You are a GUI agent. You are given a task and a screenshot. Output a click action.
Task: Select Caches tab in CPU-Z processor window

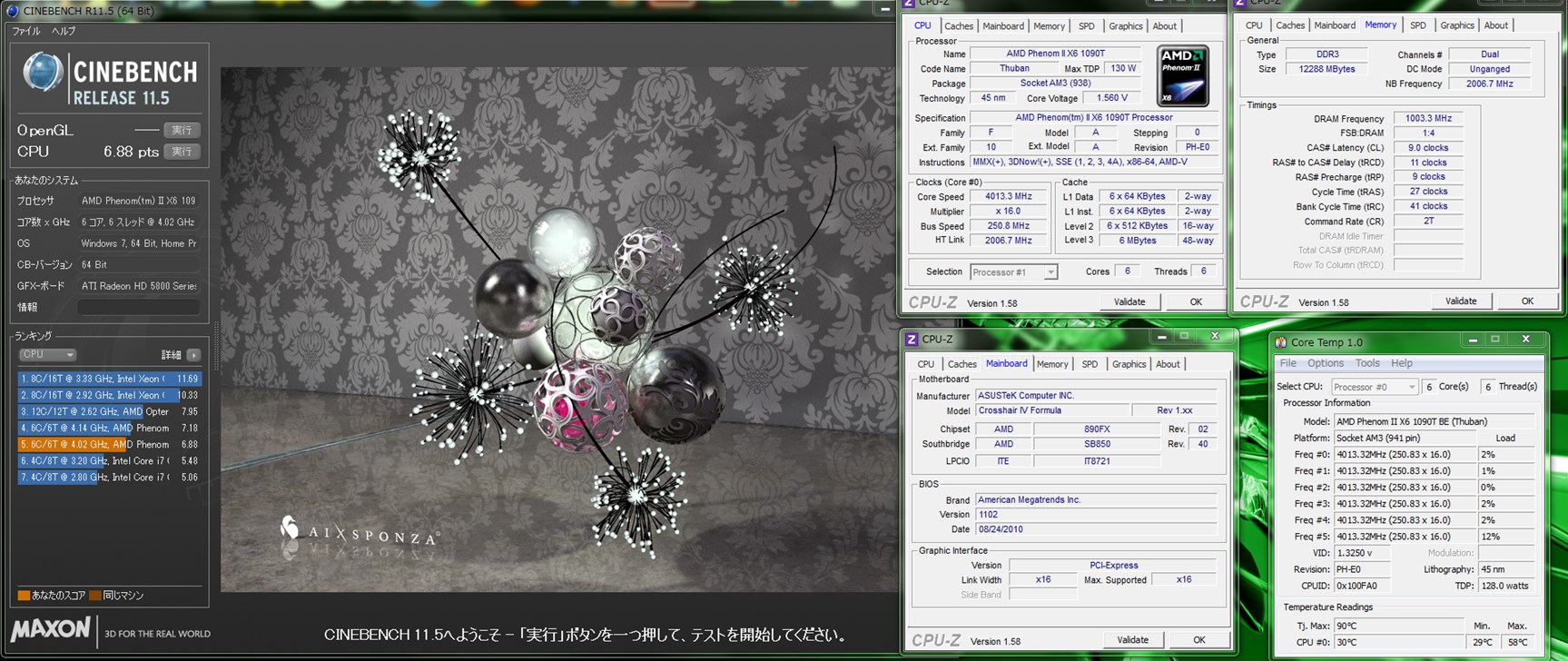958,26
